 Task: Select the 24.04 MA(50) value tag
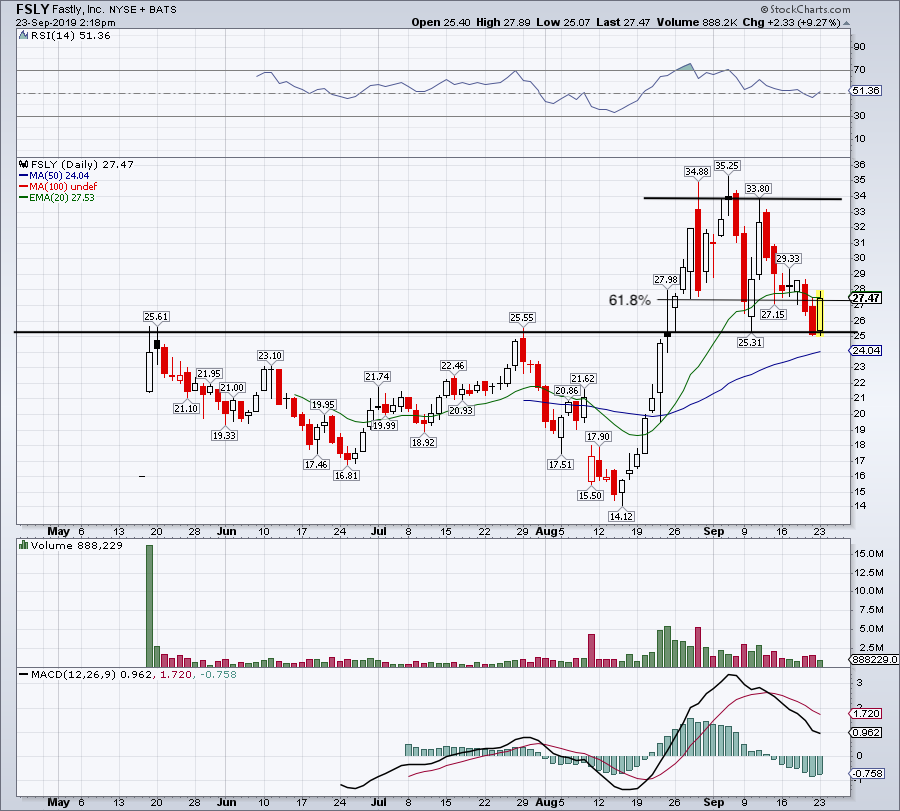click(866, 351)
